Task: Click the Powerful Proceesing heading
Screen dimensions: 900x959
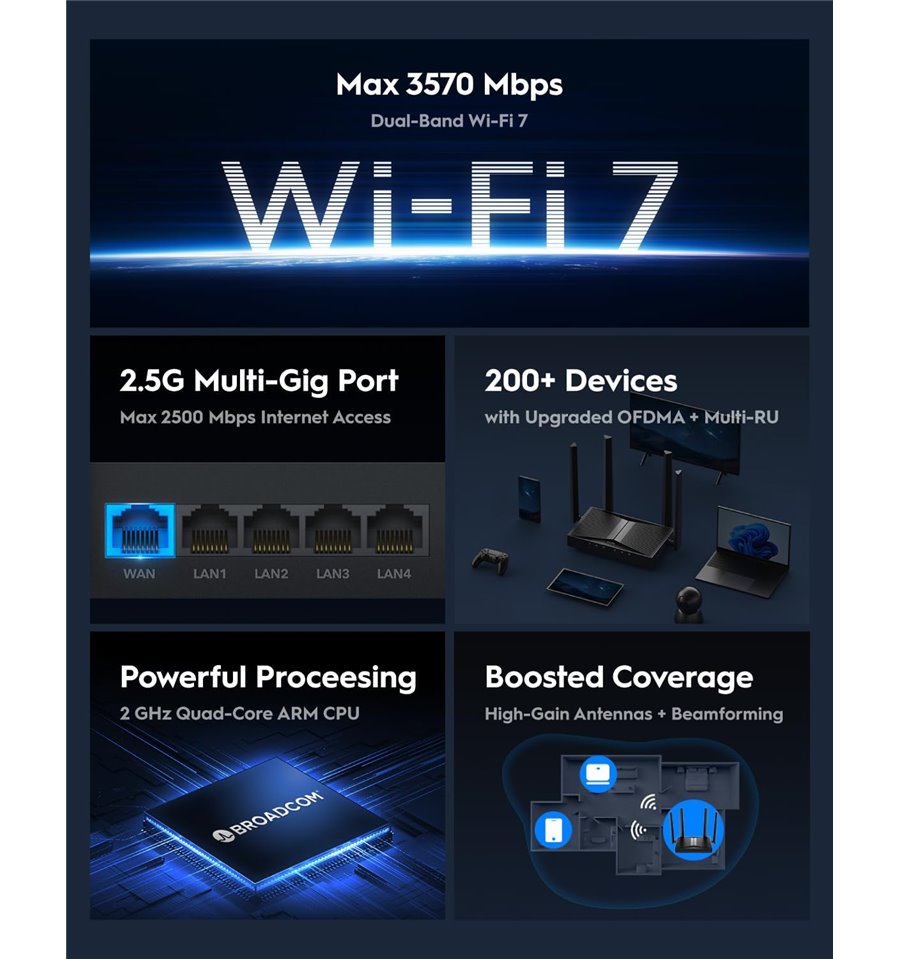Action: [x=268, y=678]
